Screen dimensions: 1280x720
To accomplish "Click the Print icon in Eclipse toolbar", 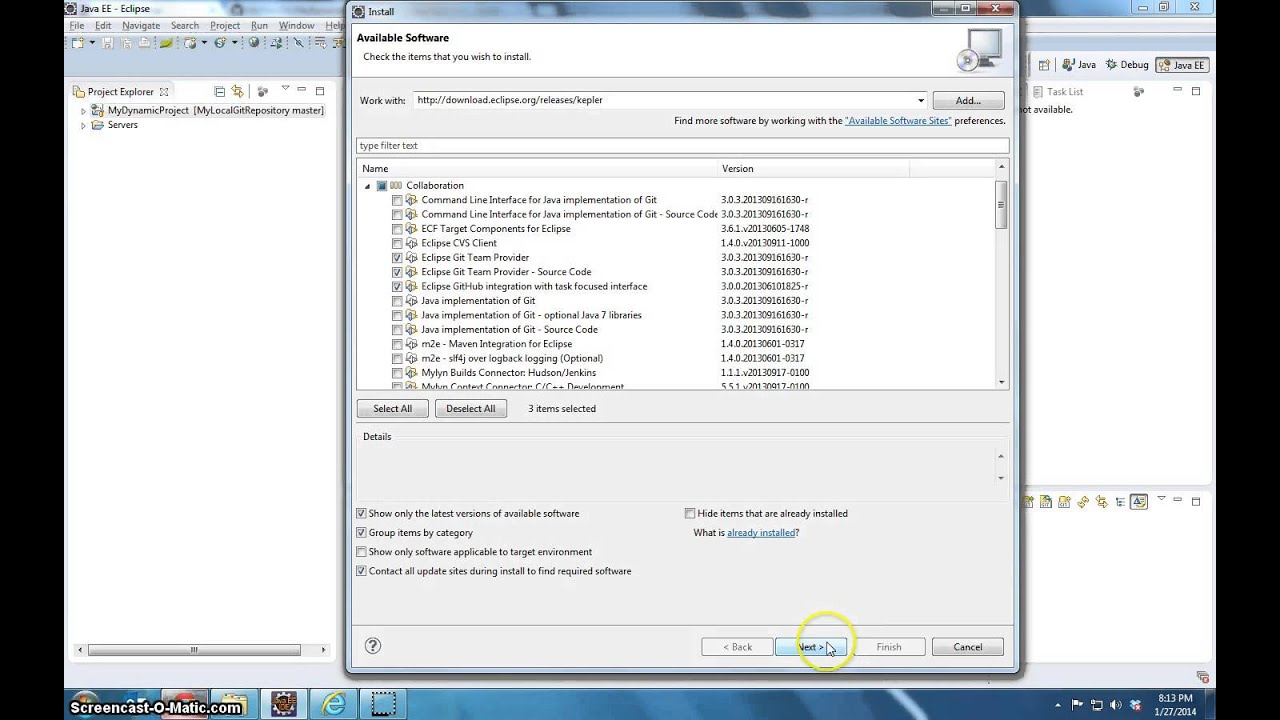I will tap(144, 43).
